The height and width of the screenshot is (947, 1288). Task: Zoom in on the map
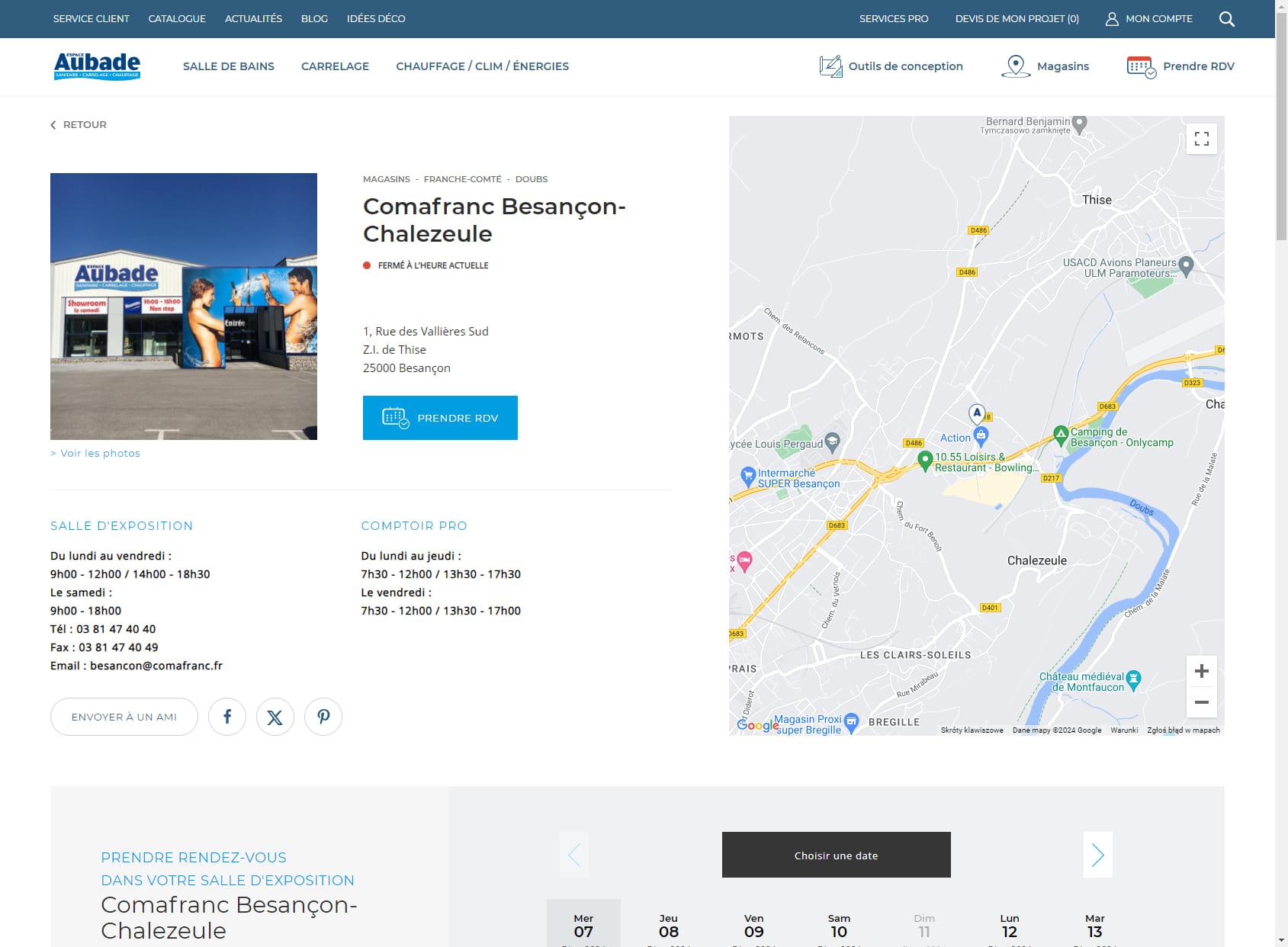1201,671
